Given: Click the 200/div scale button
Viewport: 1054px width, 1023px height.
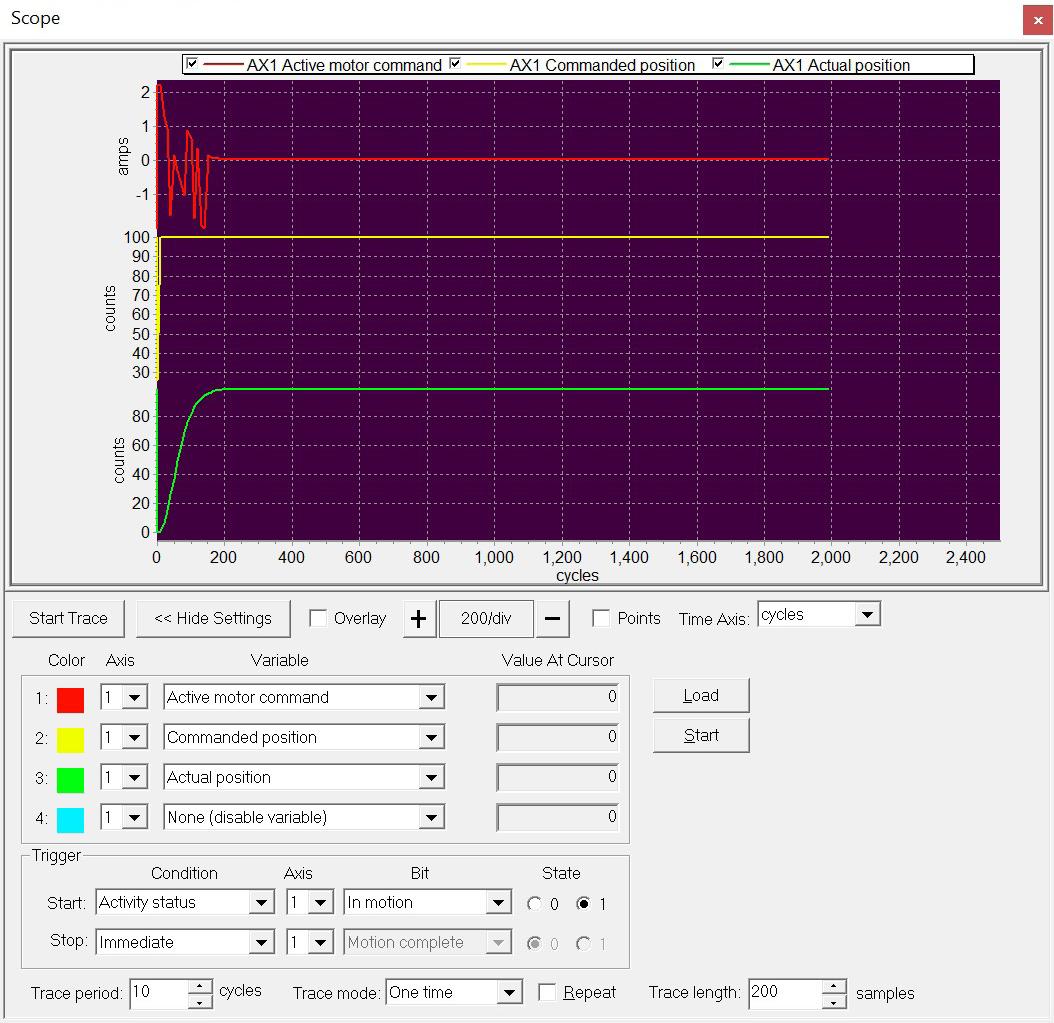Looking at the screenshot, I should click(x=486, y=618).
